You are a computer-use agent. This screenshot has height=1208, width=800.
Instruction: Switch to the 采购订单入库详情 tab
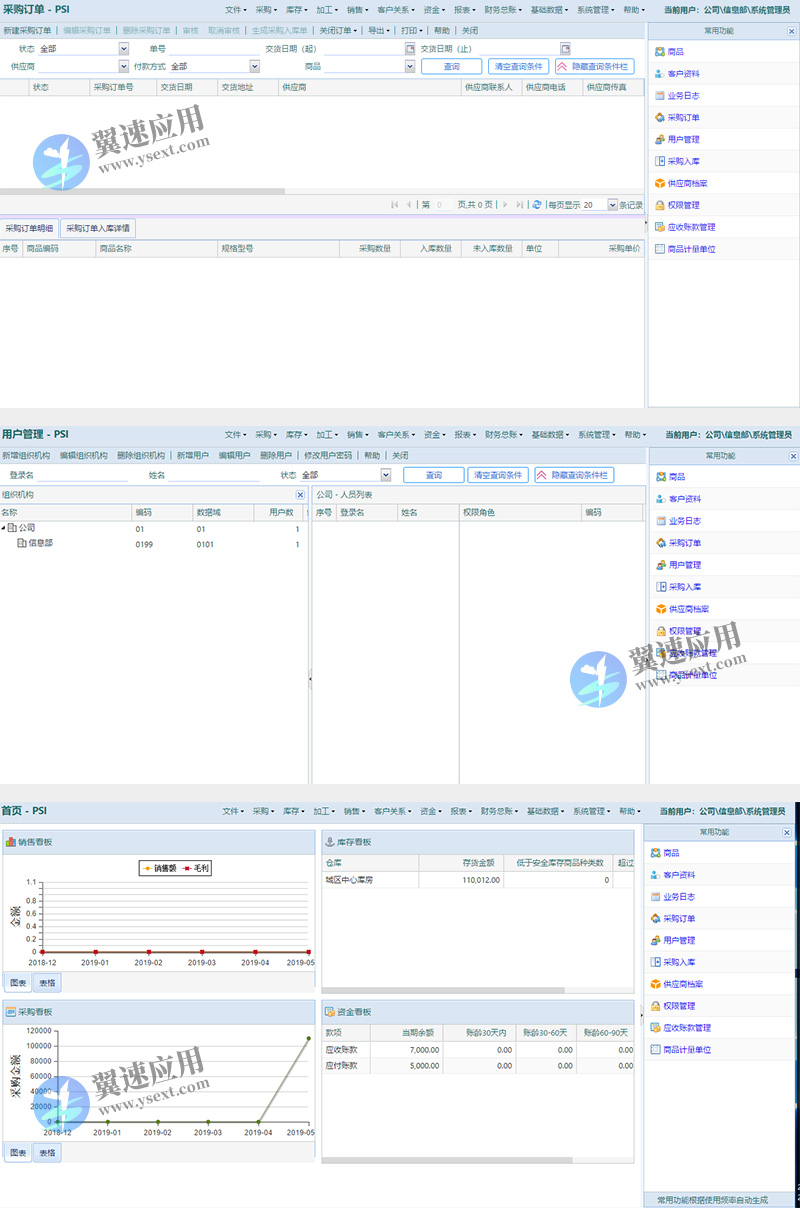coord(97,228)
